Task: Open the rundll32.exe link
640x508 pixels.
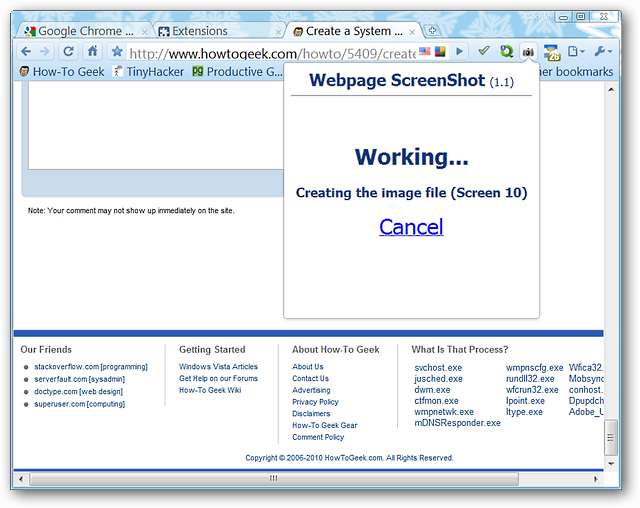Action: coord(530,379)
